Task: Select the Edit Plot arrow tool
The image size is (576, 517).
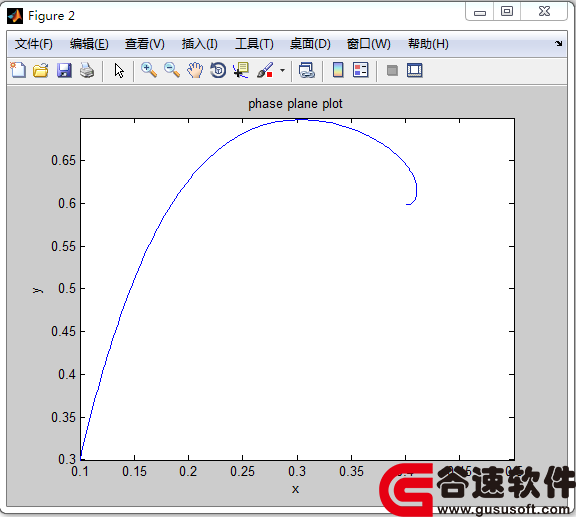Action: click(x=119, y=70)
